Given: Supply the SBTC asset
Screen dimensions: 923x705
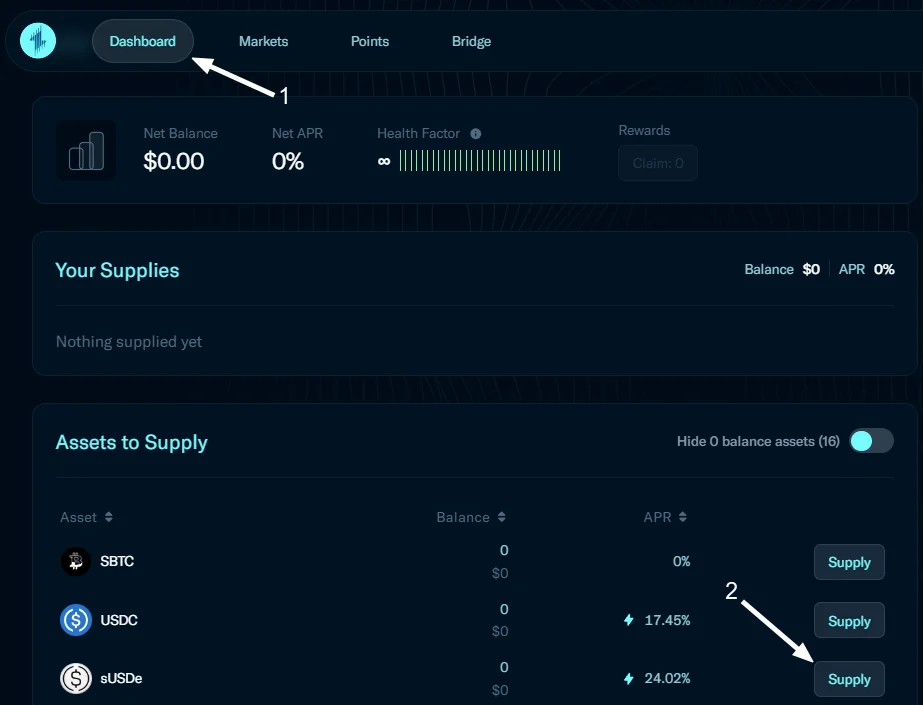Looking at the screenshot, I should click(x=849, y=562).
